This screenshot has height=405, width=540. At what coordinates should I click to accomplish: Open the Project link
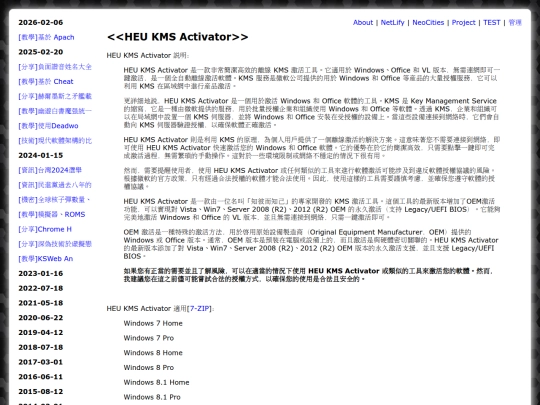pyautogui.click(x=464, y=22)
